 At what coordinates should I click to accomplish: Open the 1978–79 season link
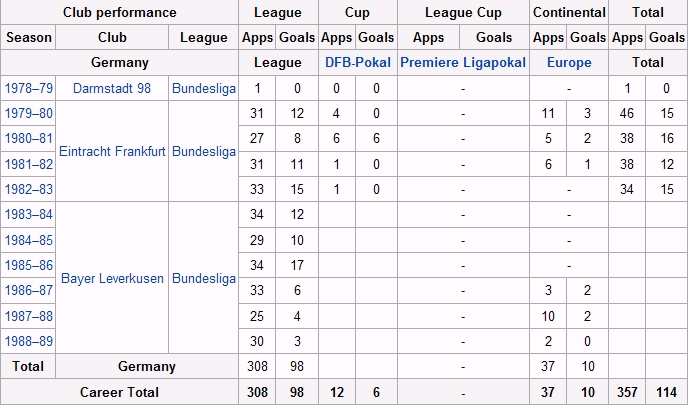pyautogui.click(x=28, y=88)
